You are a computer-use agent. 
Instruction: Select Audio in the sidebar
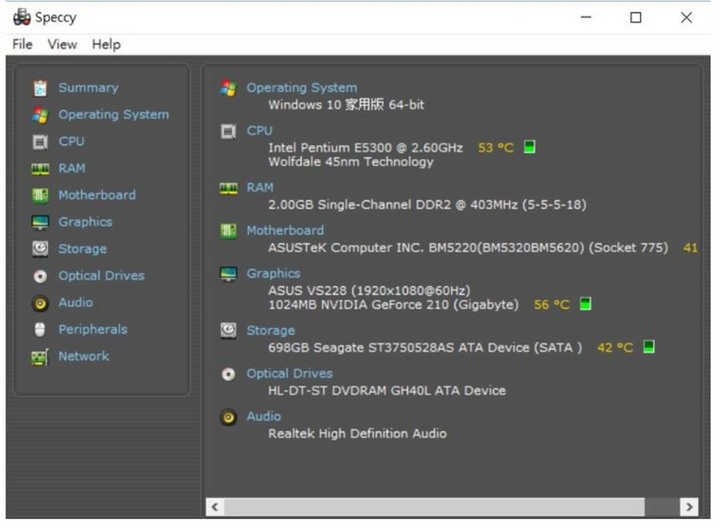coord(75,302)
